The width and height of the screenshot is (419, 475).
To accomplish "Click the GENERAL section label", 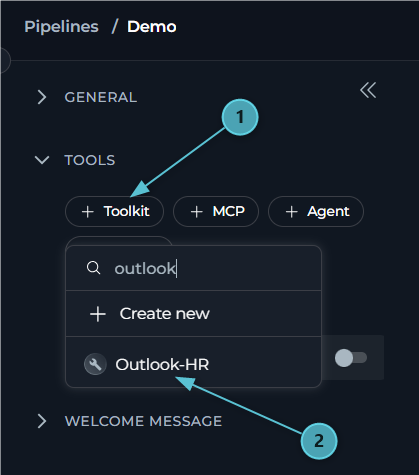I will coord(101,97).
